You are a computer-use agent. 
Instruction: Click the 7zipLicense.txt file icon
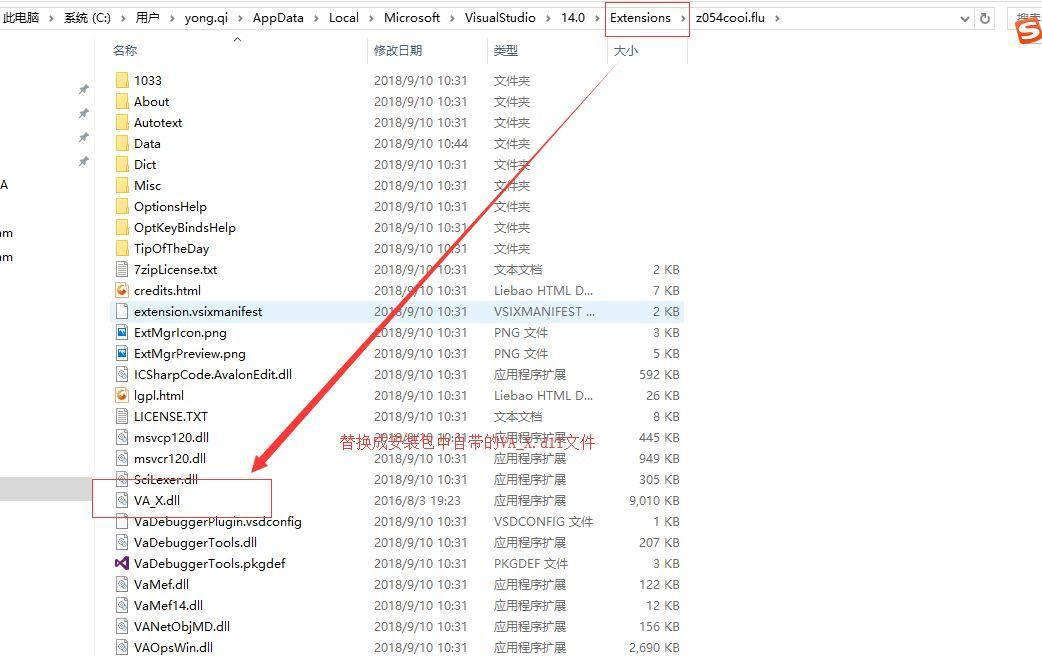[x=122, y=270]
